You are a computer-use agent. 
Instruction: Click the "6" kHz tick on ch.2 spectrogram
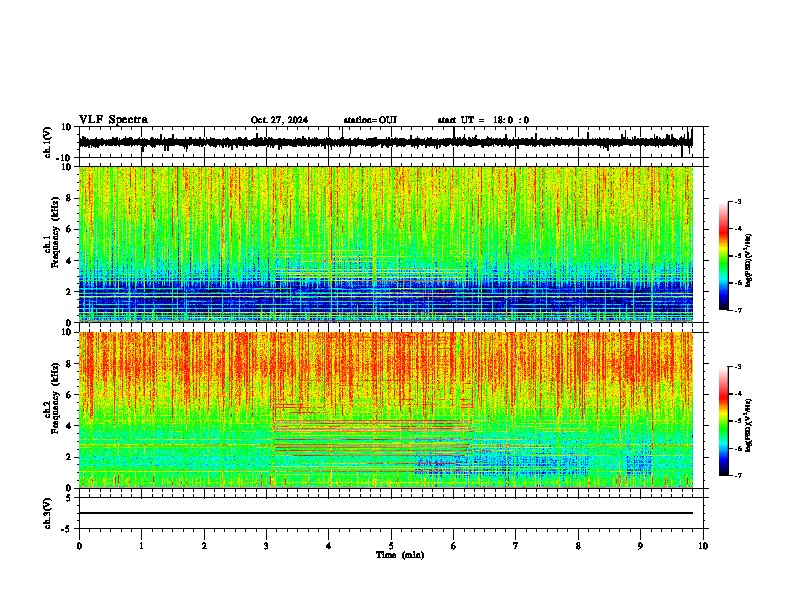click(x=69, y=395)
